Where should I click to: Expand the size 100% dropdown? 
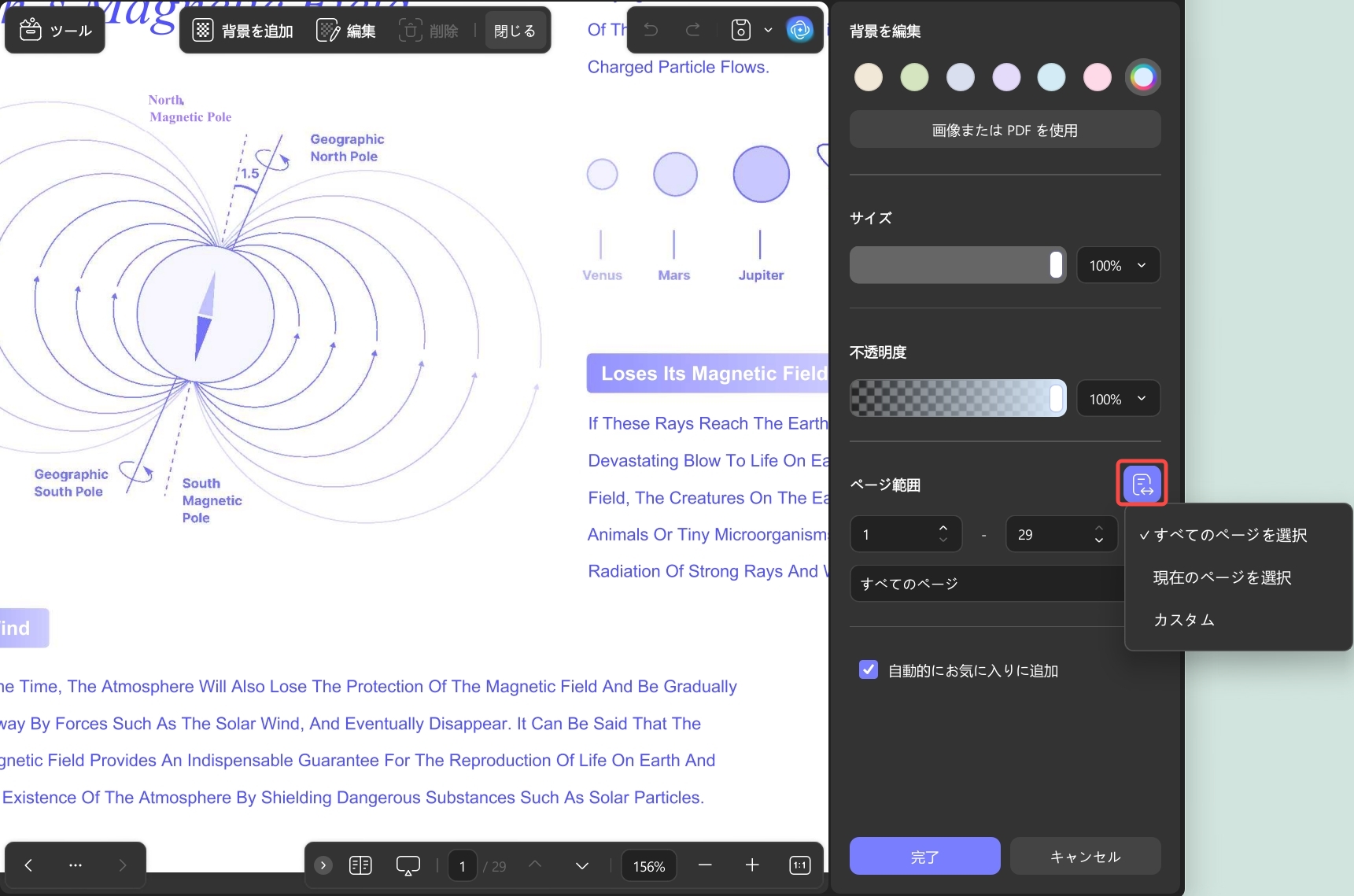(x=1118, y=265)
